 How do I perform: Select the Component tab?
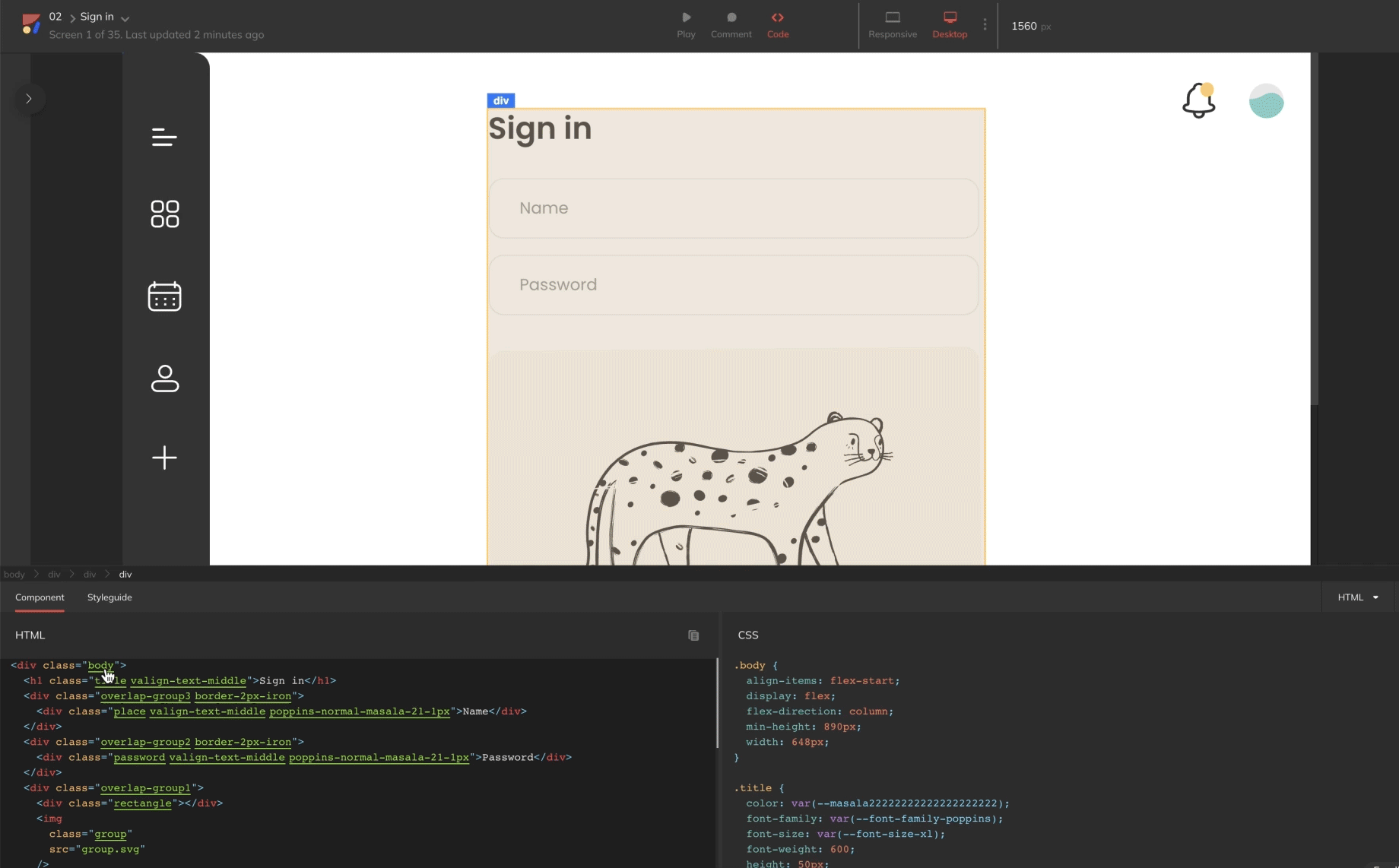40,597
